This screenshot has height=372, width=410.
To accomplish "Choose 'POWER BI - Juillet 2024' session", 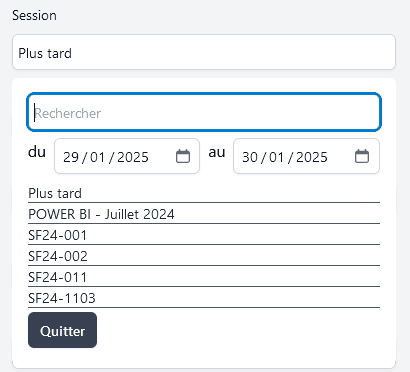I will [204, 214].
